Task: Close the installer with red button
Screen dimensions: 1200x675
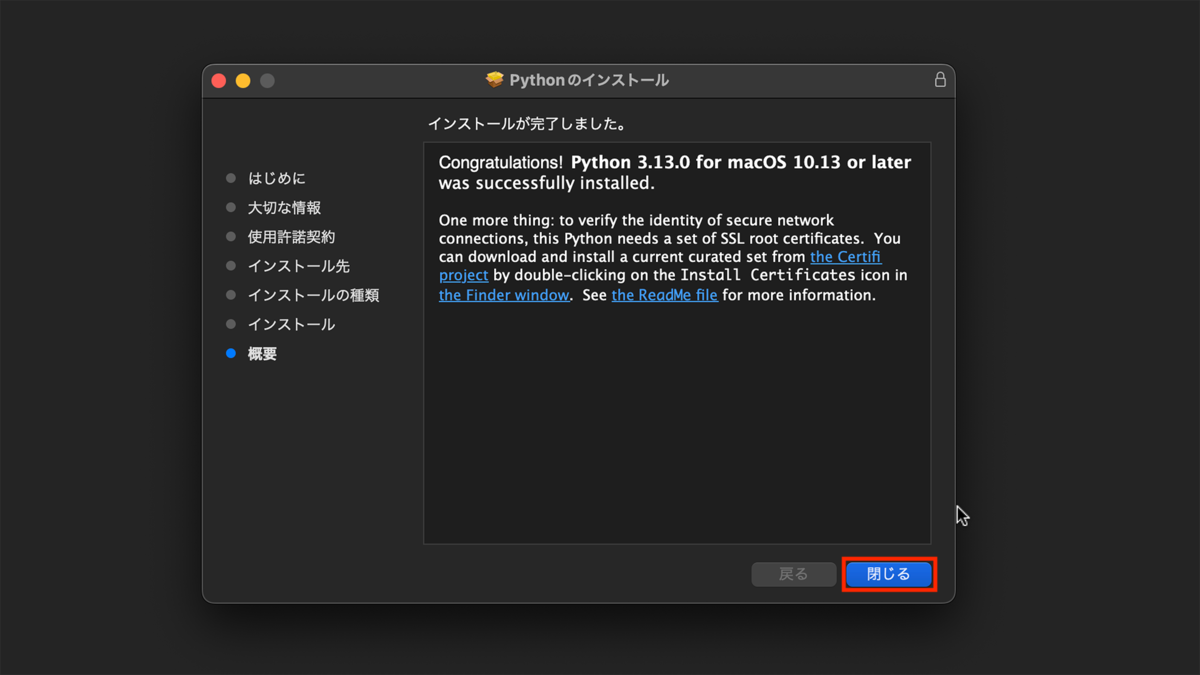Action: pyautogui.click(x=219, y=81)
